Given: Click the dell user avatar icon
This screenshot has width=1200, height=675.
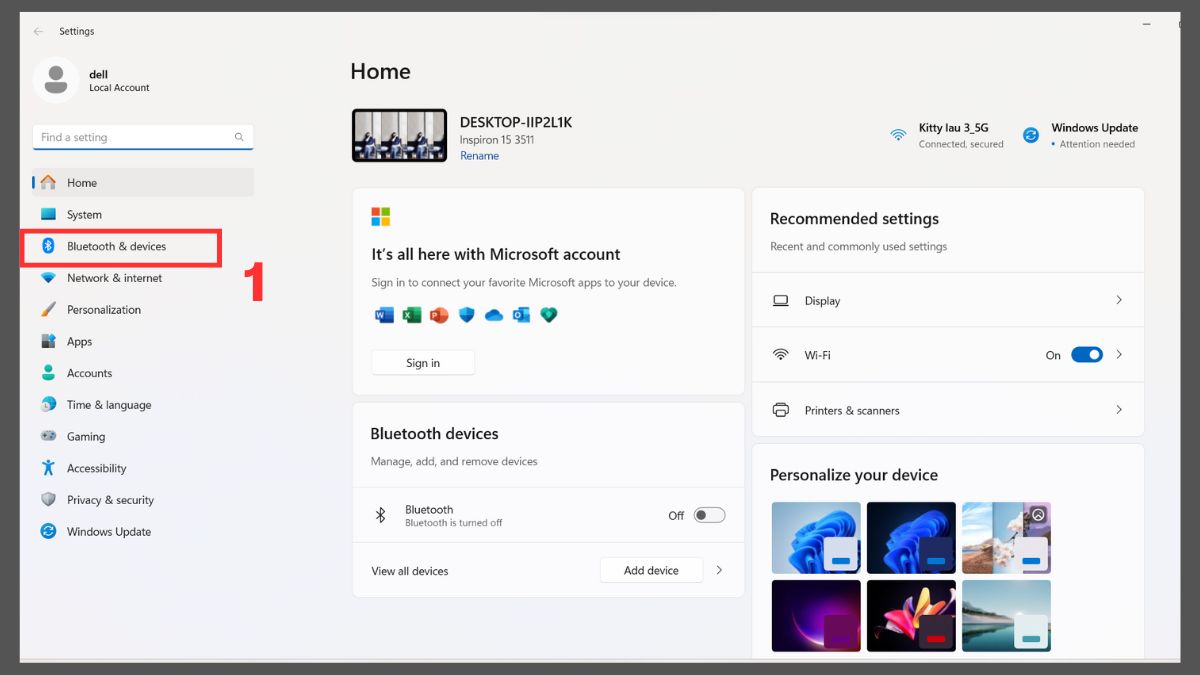Looking at the screenshot, I should tap(56, 80).
